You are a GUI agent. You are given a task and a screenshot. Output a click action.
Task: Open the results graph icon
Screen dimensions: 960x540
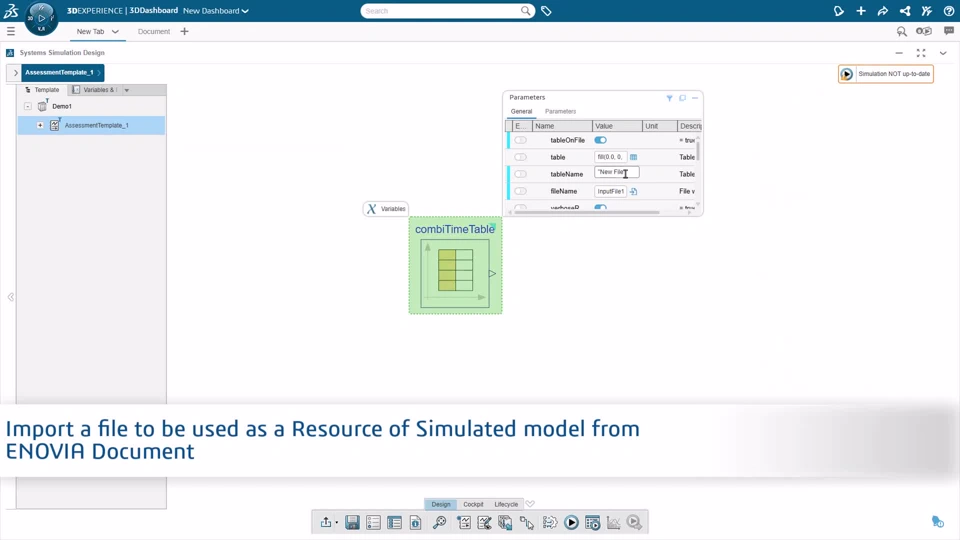click(613, 522)
